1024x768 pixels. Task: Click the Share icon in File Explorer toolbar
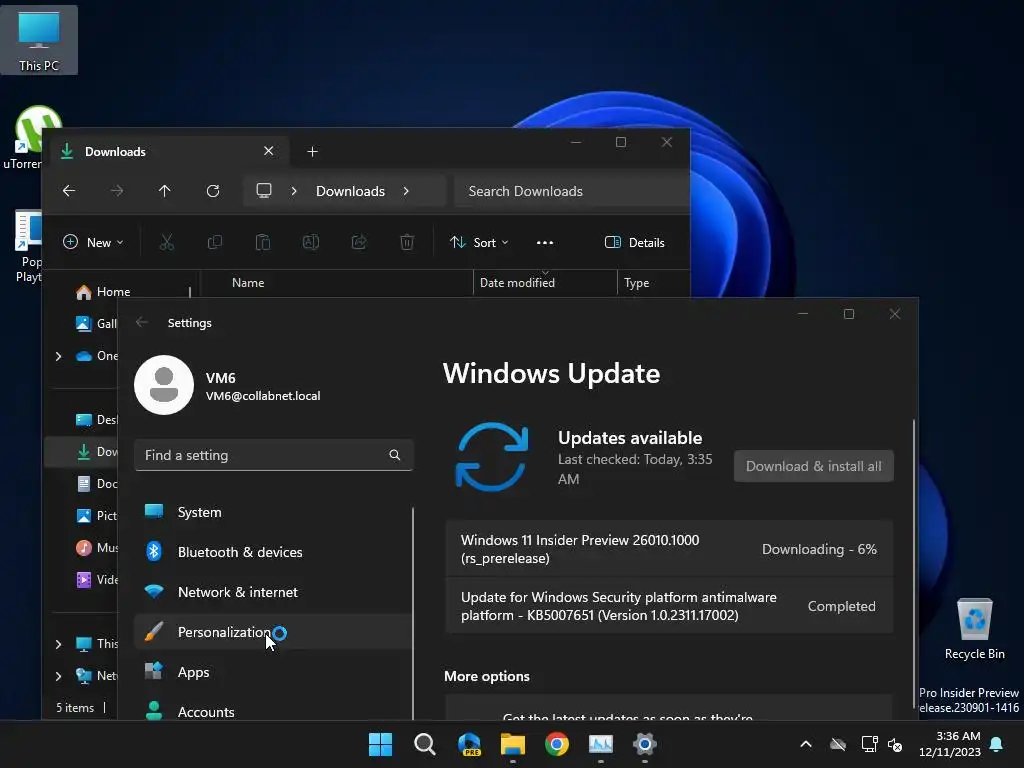(x=359, y=242)
